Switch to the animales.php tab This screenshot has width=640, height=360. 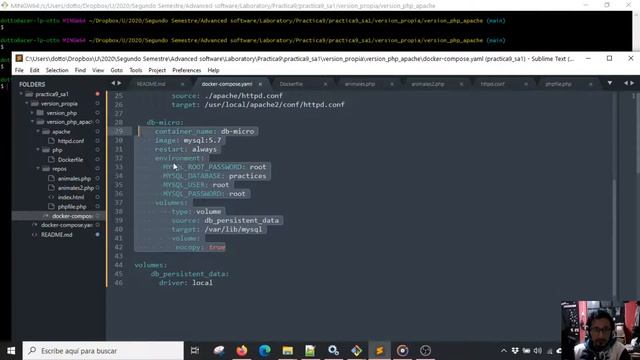pos(360,84)
